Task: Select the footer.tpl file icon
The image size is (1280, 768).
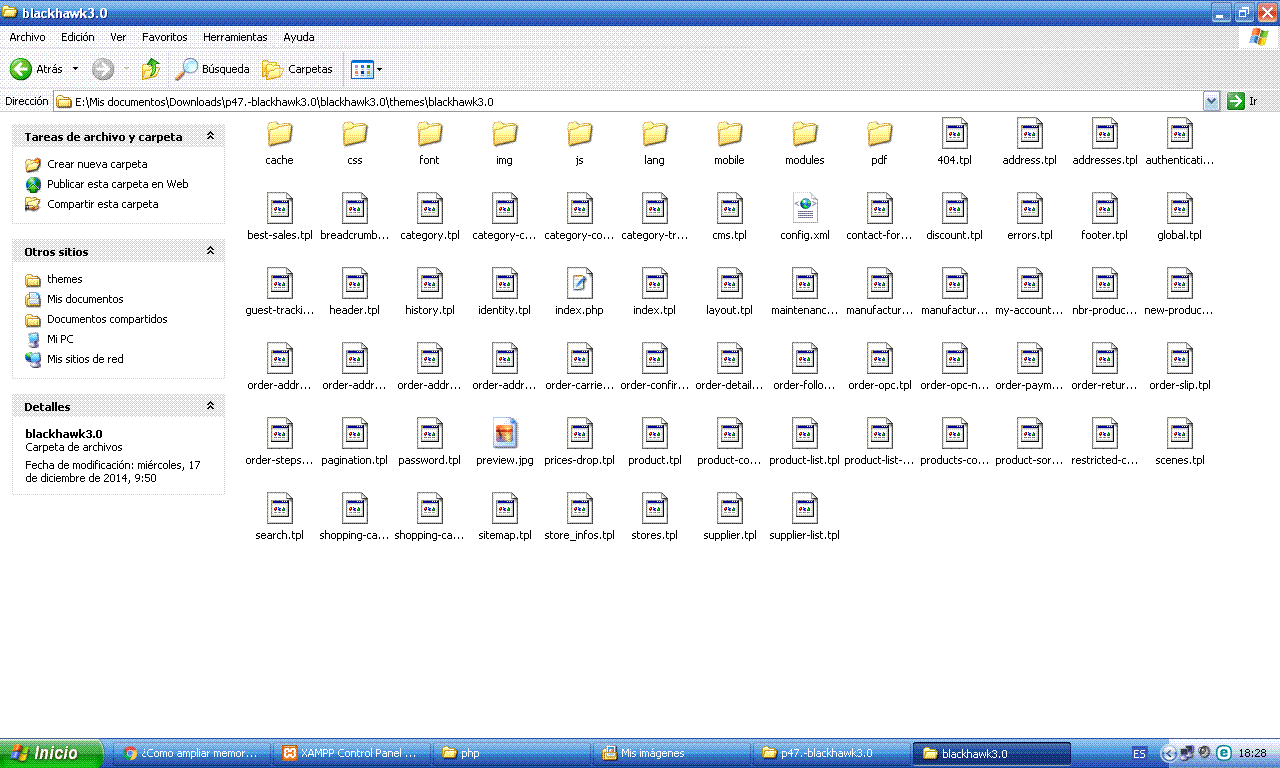Action: tap(1105, 208)
